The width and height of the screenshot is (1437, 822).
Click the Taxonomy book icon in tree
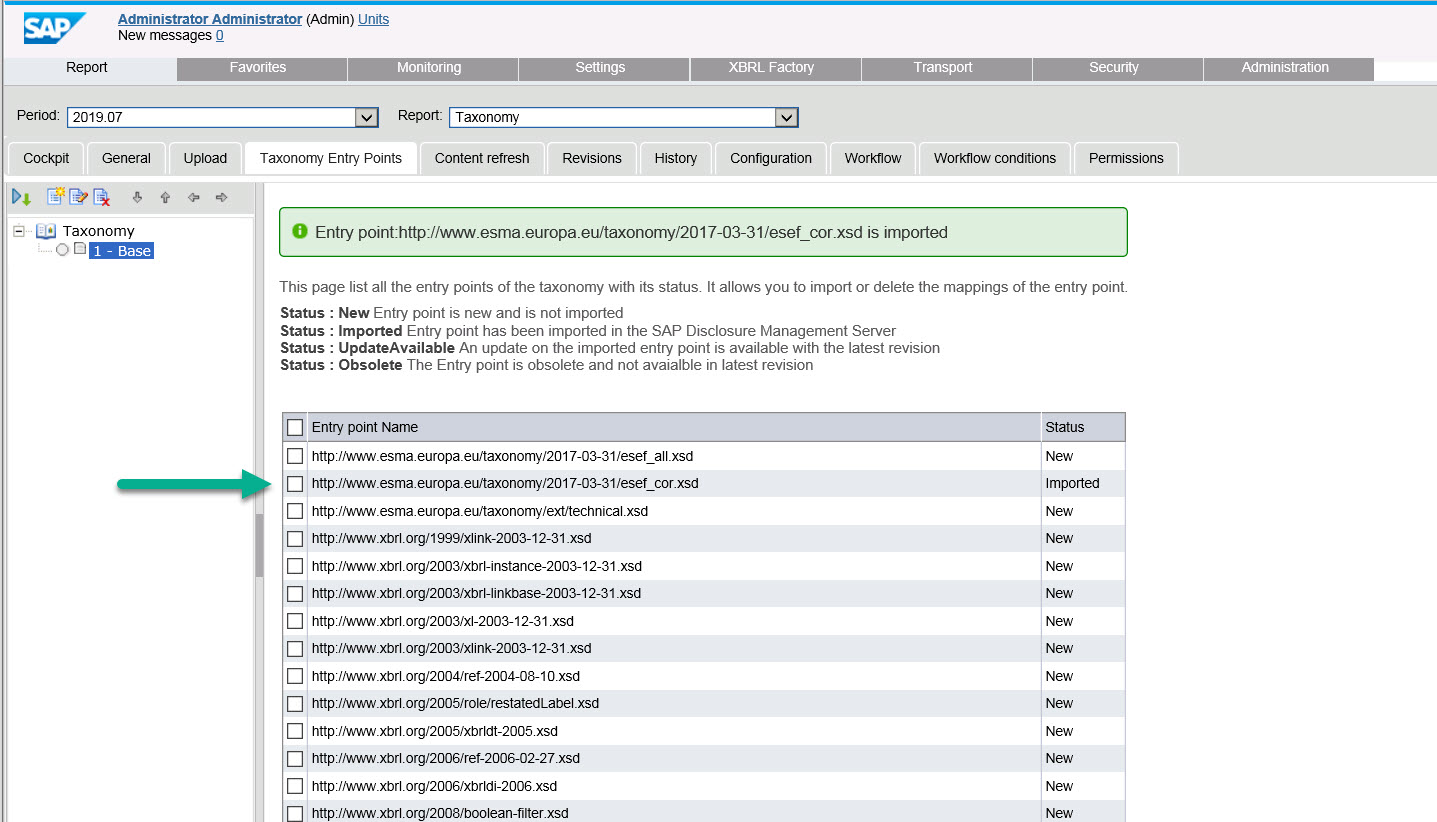46,231
